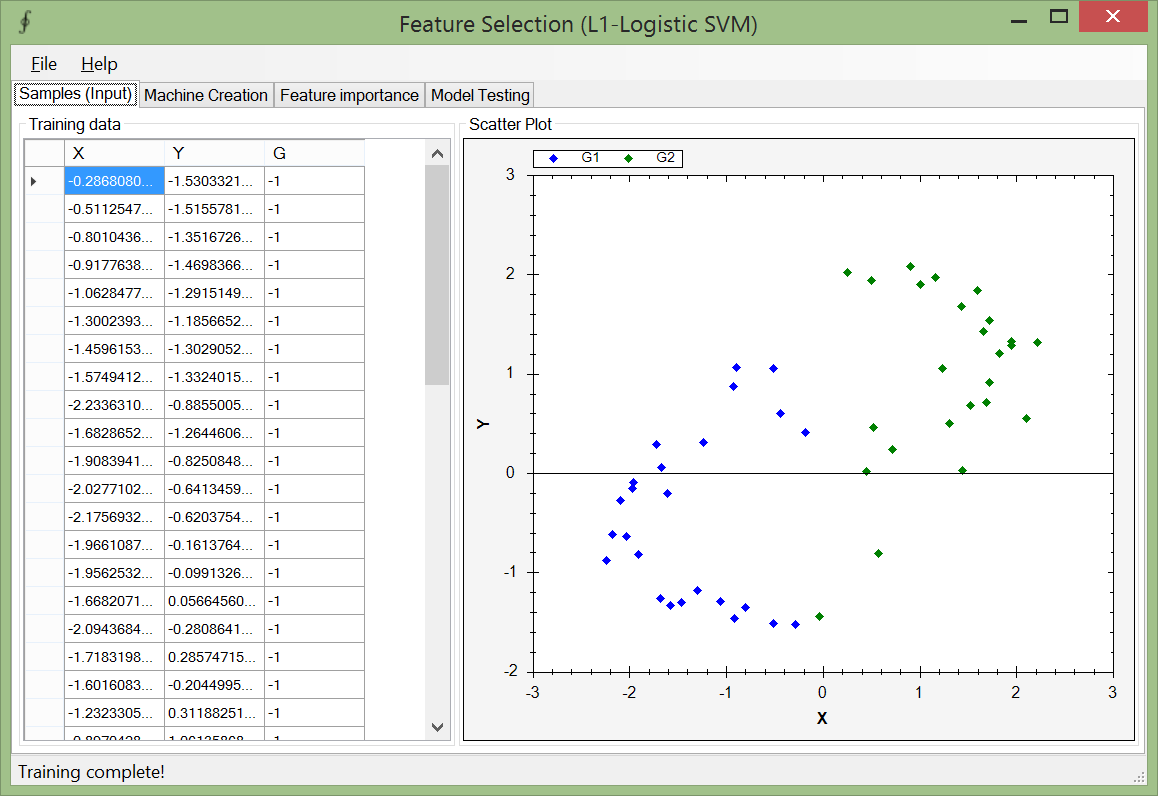
Task: Click the training data scrollbar thumb
Action: pyautogui.click(x=437, y=275)
